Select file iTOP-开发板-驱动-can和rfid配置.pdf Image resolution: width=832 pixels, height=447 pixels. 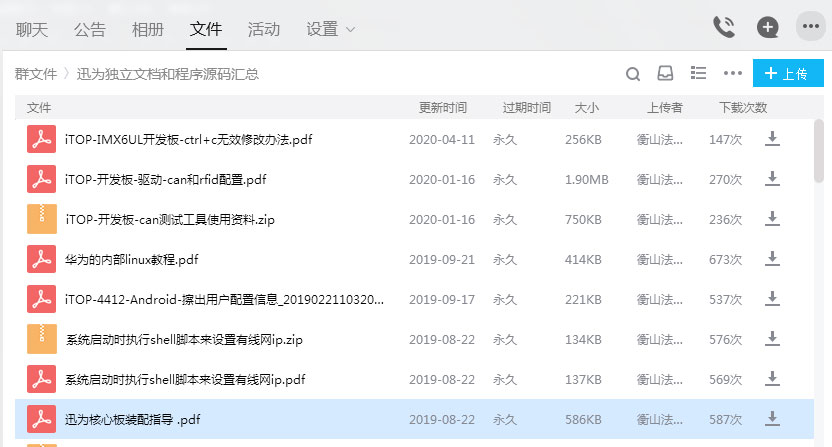pos(166,179)
